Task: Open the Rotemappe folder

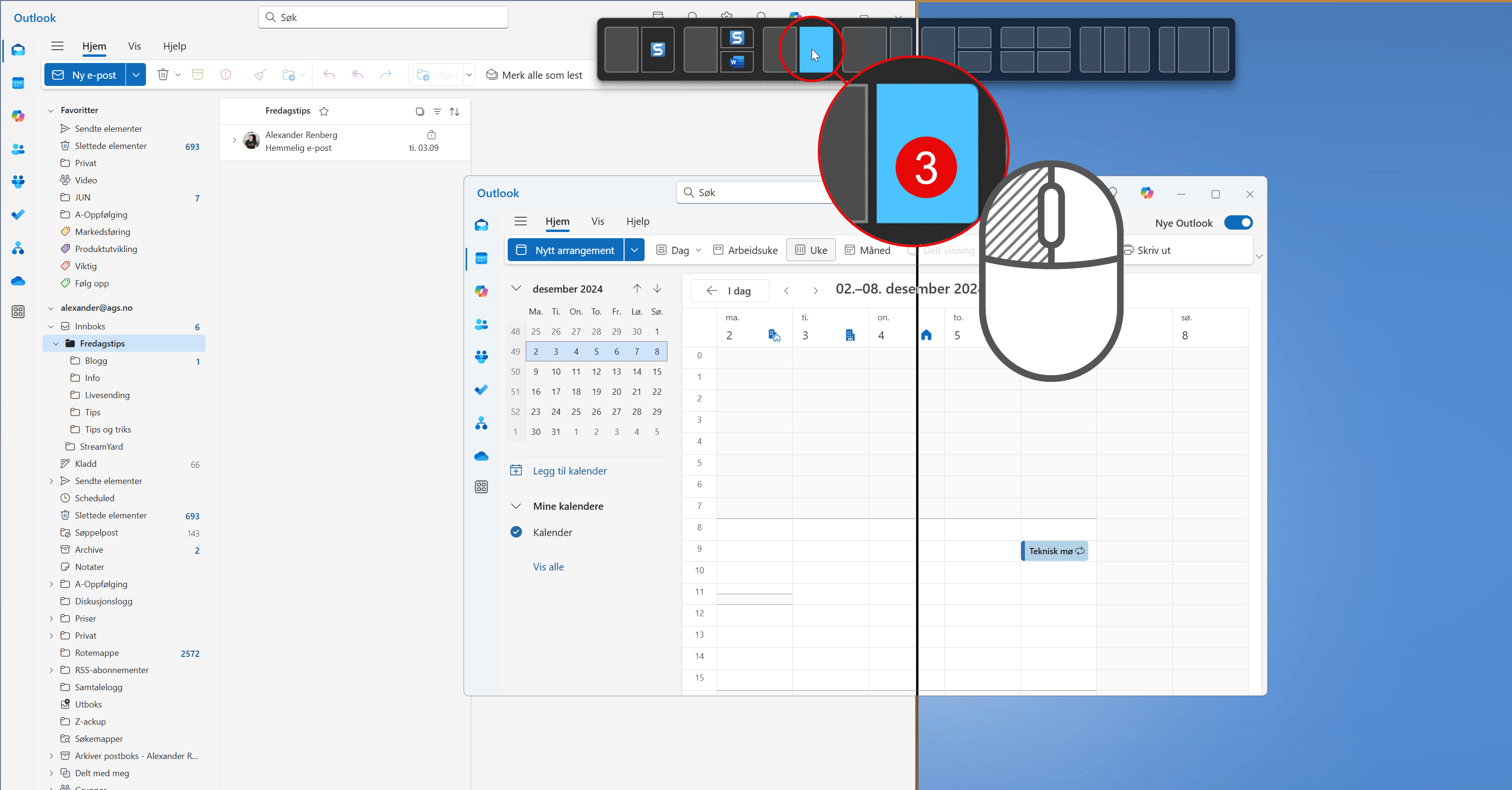Action: 97,653
